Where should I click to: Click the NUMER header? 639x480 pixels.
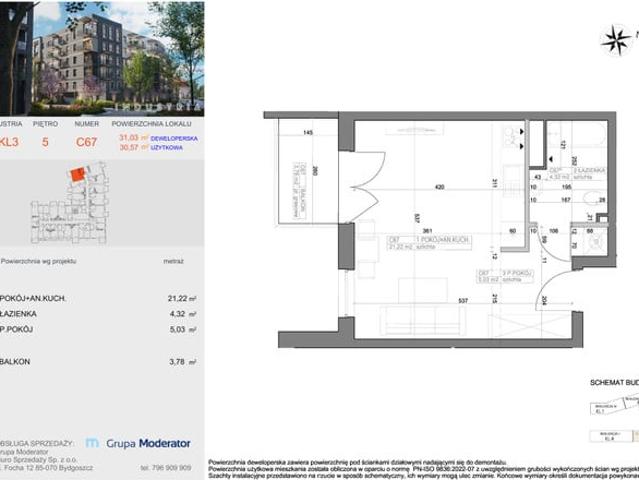pos(86,123)
